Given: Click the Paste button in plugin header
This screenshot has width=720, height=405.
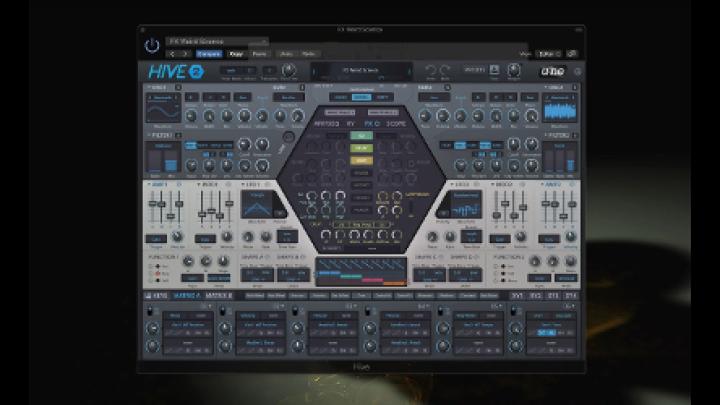Looking at the screenshot, I should click(x=259, y=54).
